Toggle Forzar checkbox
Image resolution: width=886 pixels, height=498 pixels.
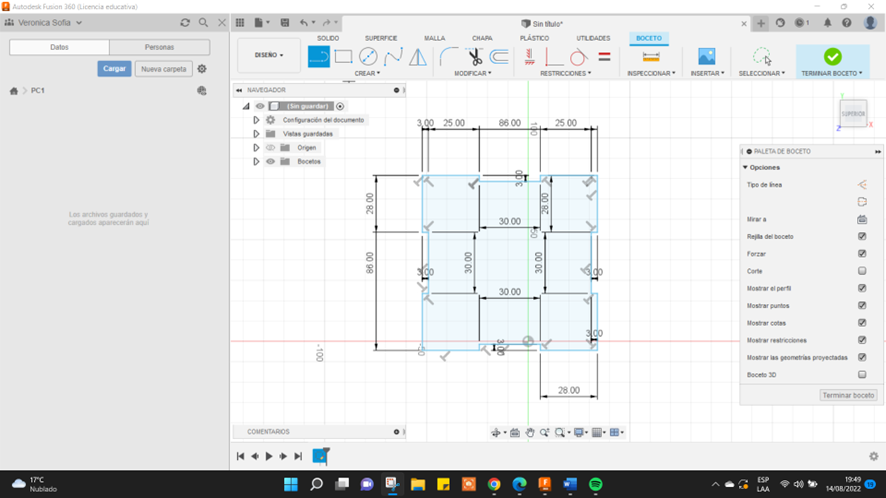pos(862,254)
